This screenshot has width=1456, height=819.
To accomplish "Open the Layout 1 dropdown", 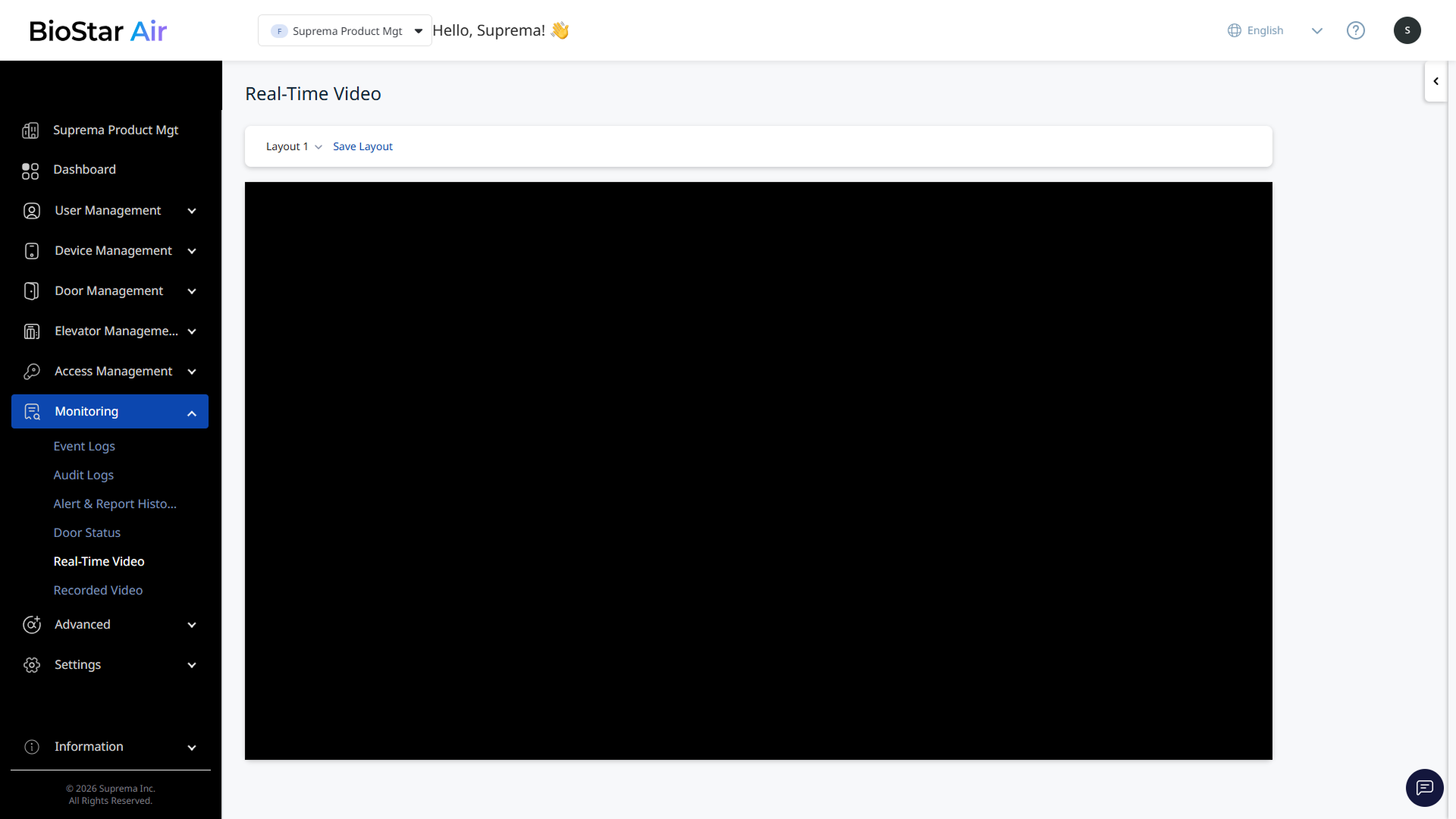I will point(294,147).
